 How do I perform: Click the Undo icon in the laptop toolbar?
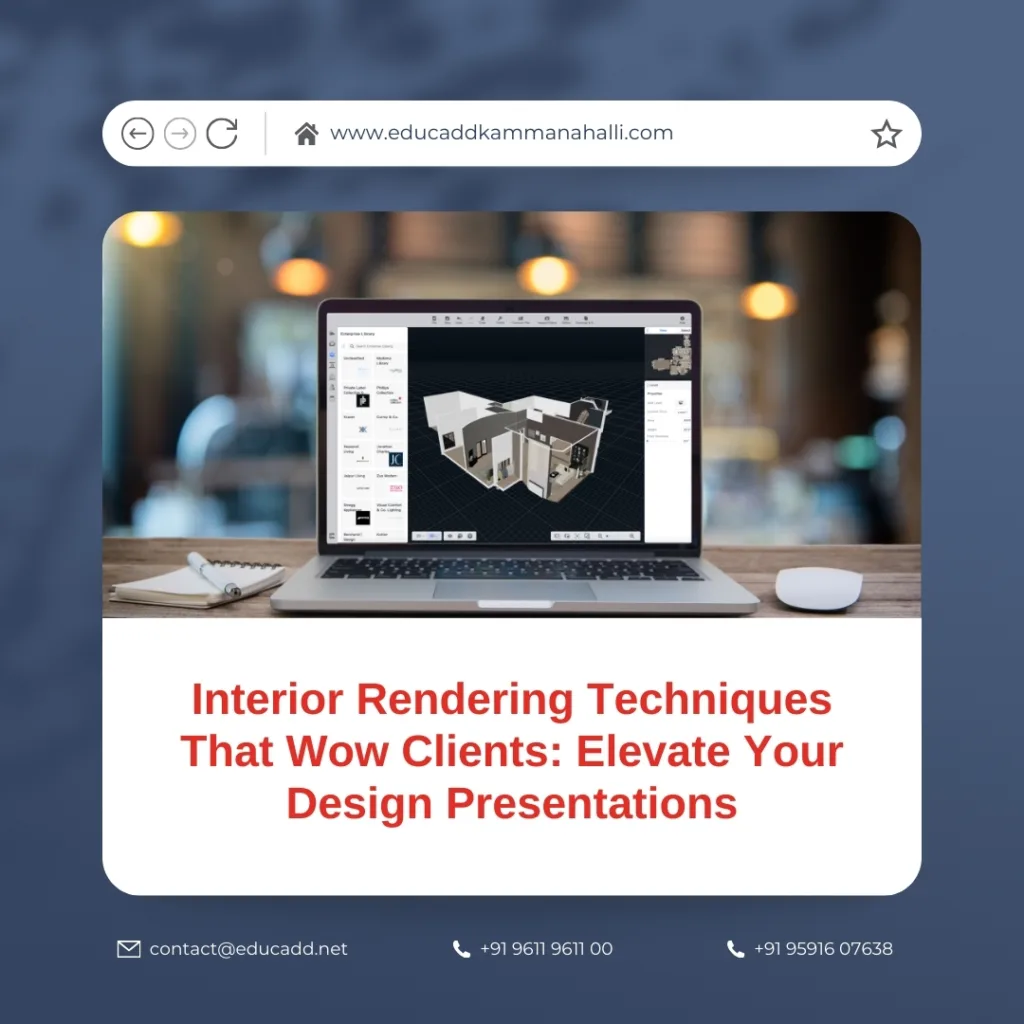(x=459, y=319)
